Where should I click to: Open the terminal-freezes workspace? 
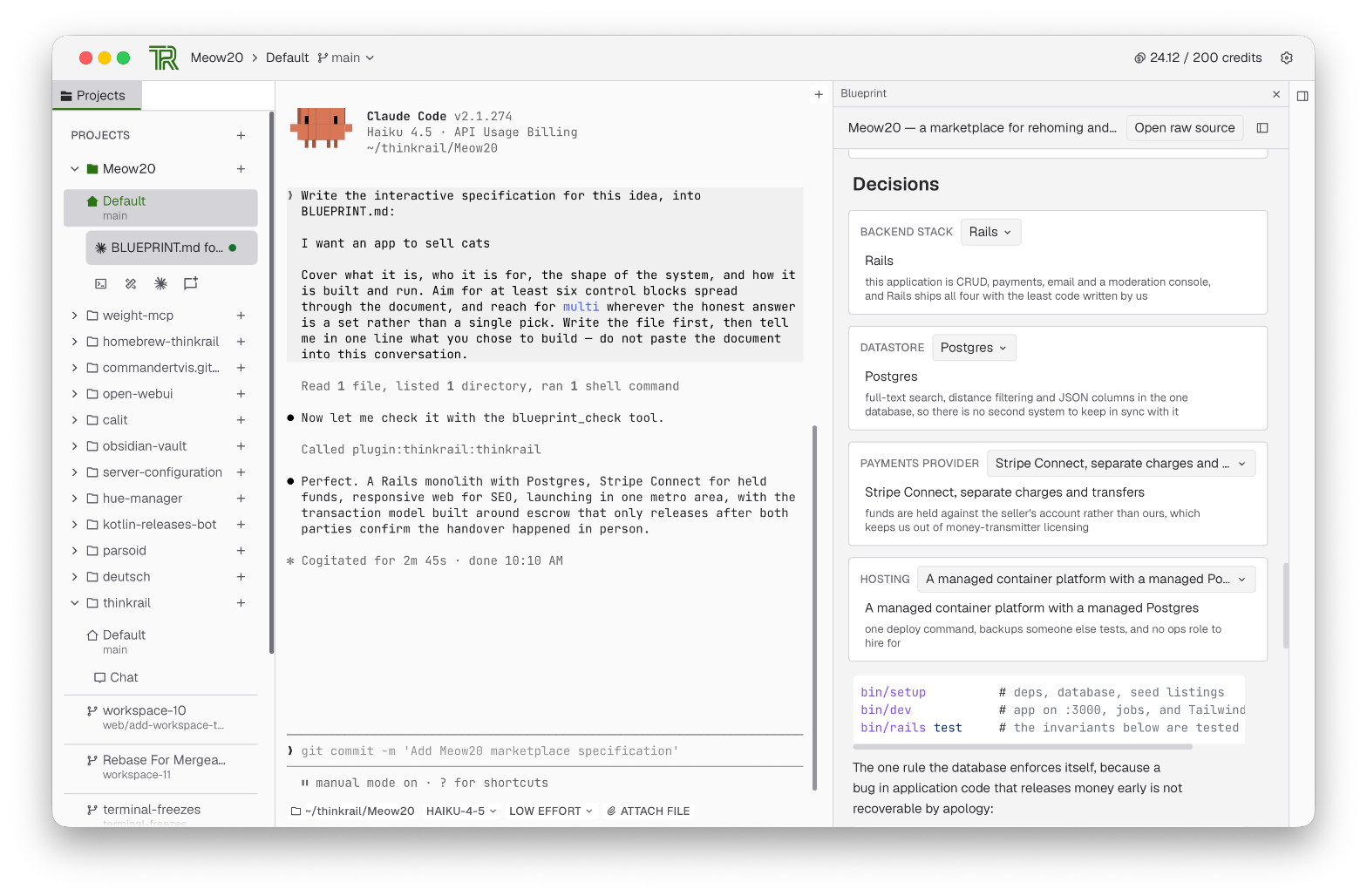coord(160,813)
